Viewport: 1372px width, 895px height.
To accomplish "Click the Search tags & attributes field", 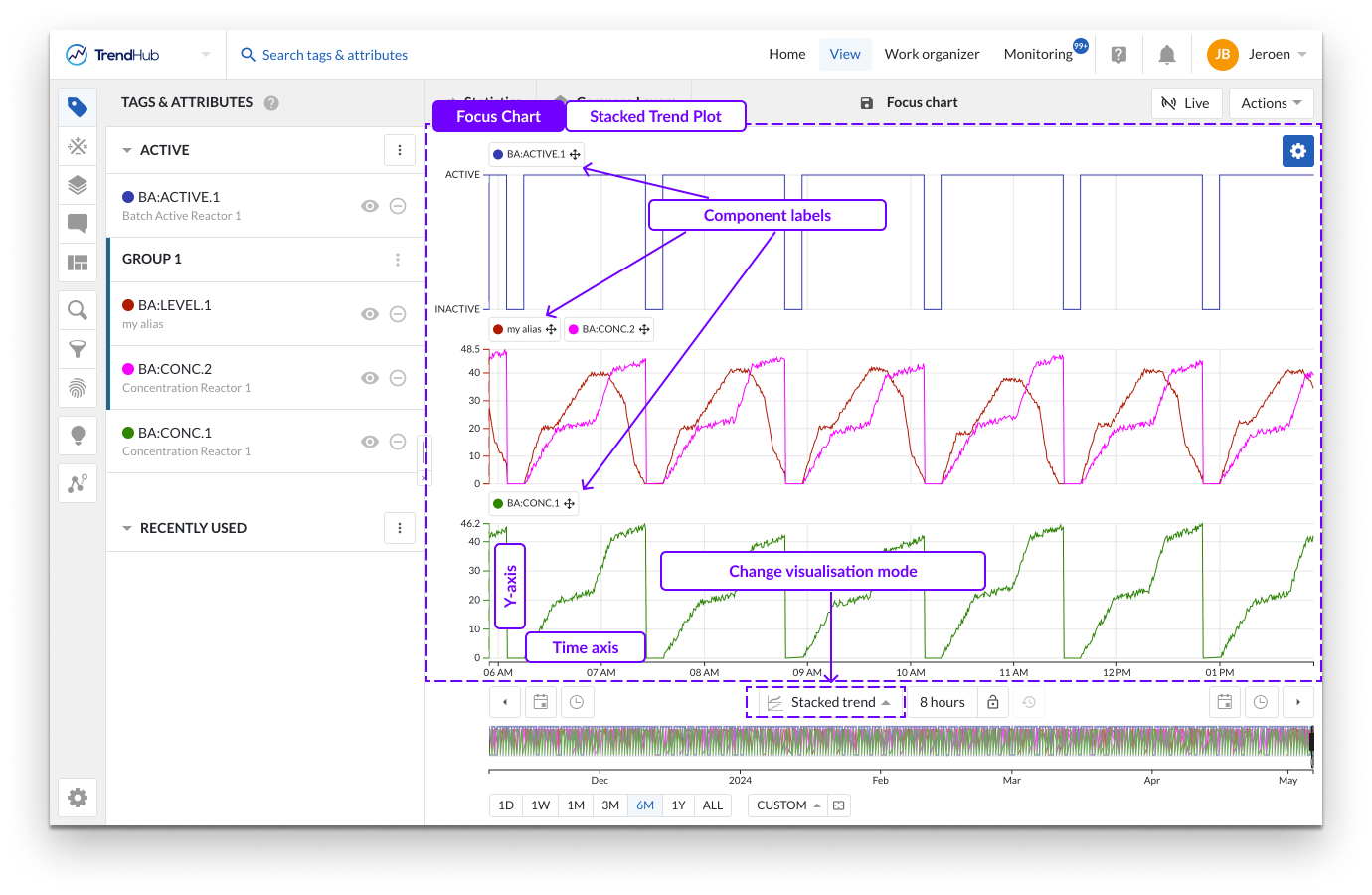I will click(335, 55).
